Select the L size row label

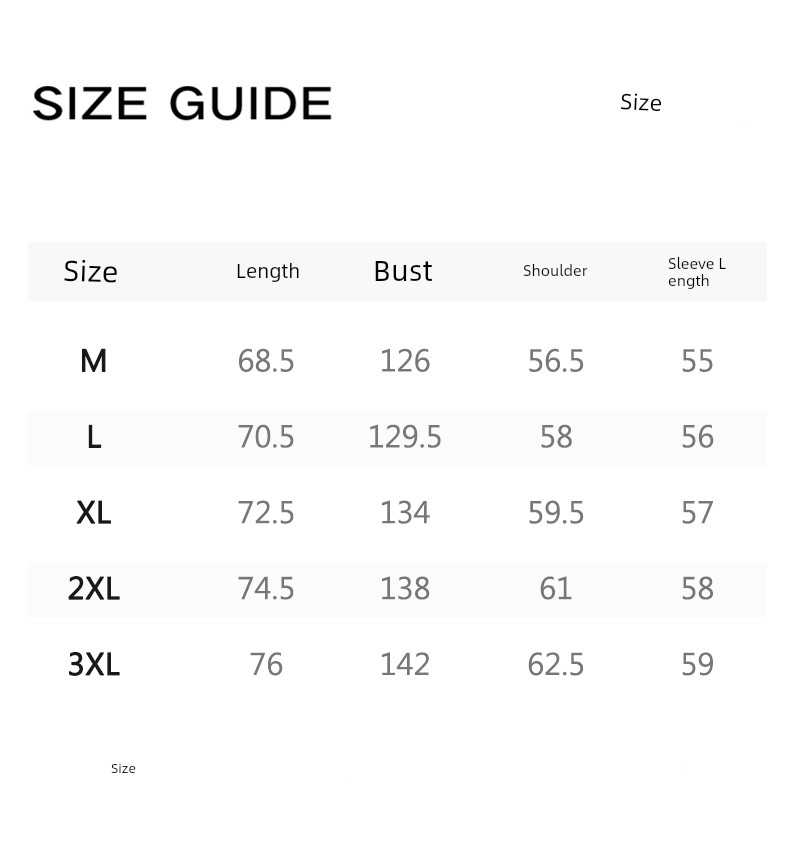(94, 437)
